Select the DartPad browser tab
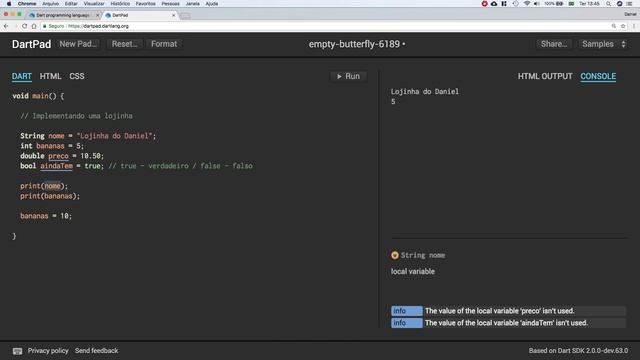640x360 pixels. coord(140,15)
